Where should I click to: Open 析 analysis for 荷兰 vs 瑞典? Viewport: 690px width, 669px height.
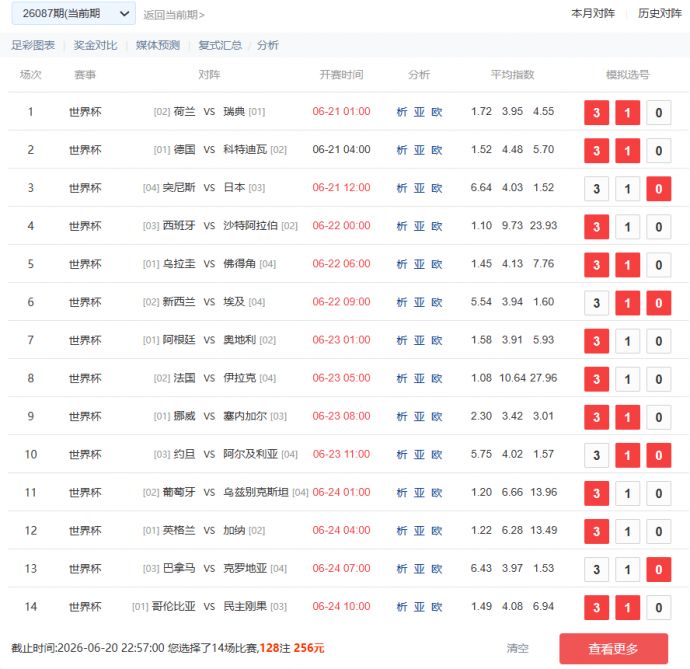pos(402,112)
